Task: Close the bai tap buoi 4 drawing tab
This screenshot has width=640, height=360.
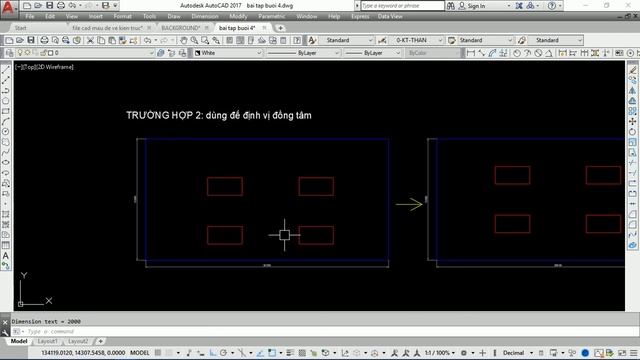Action: tap(264, 28)
